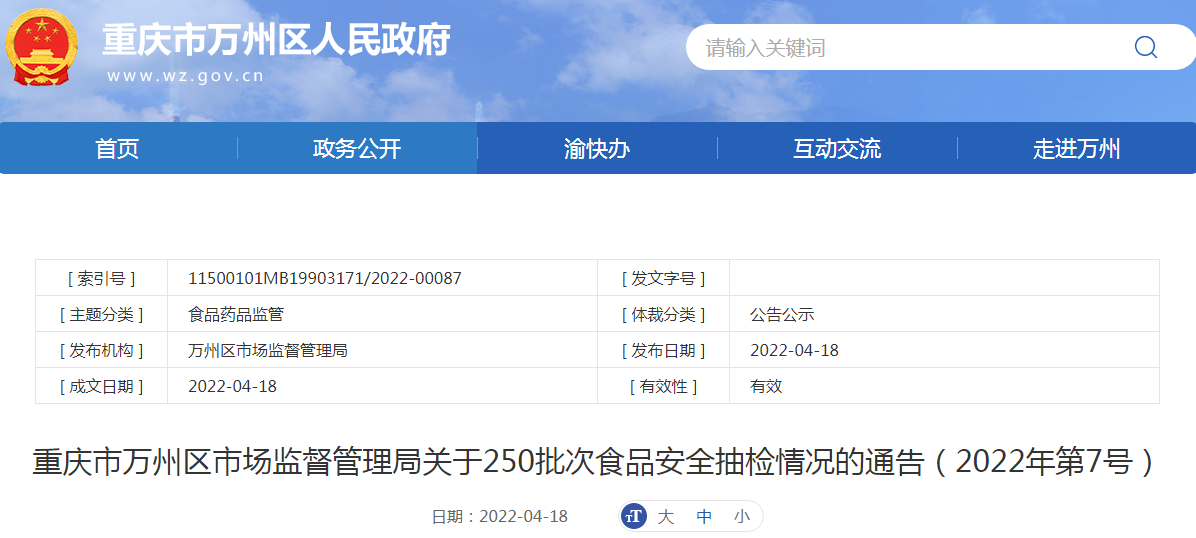This screenshot has width=1196, height=538.
Task: Go to 首页 in the navigation bar
Action: (117, 149)
